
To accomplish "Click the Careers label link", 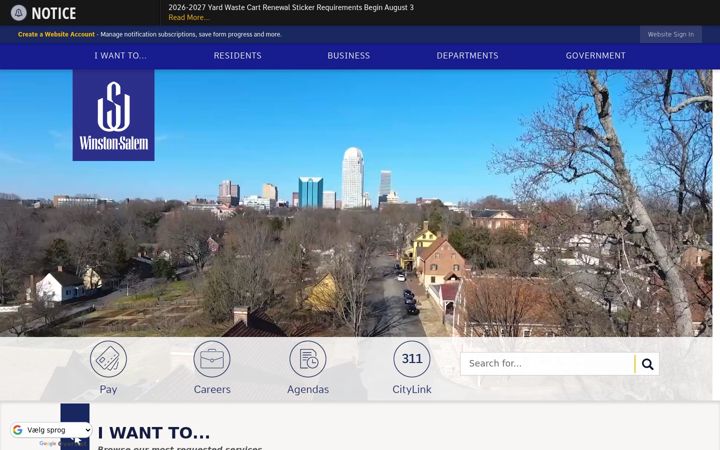I will tap(212, 389).
